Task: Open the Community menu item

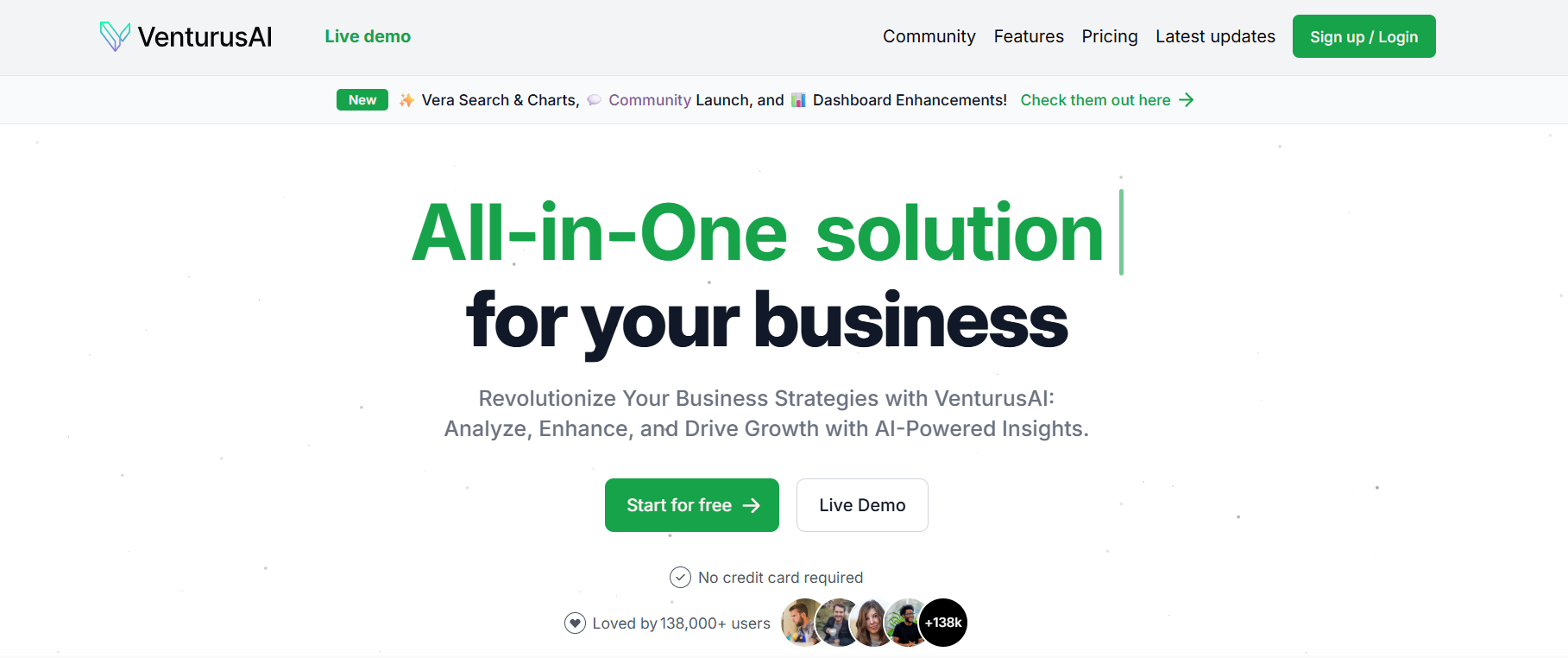Action: [929, 36]
